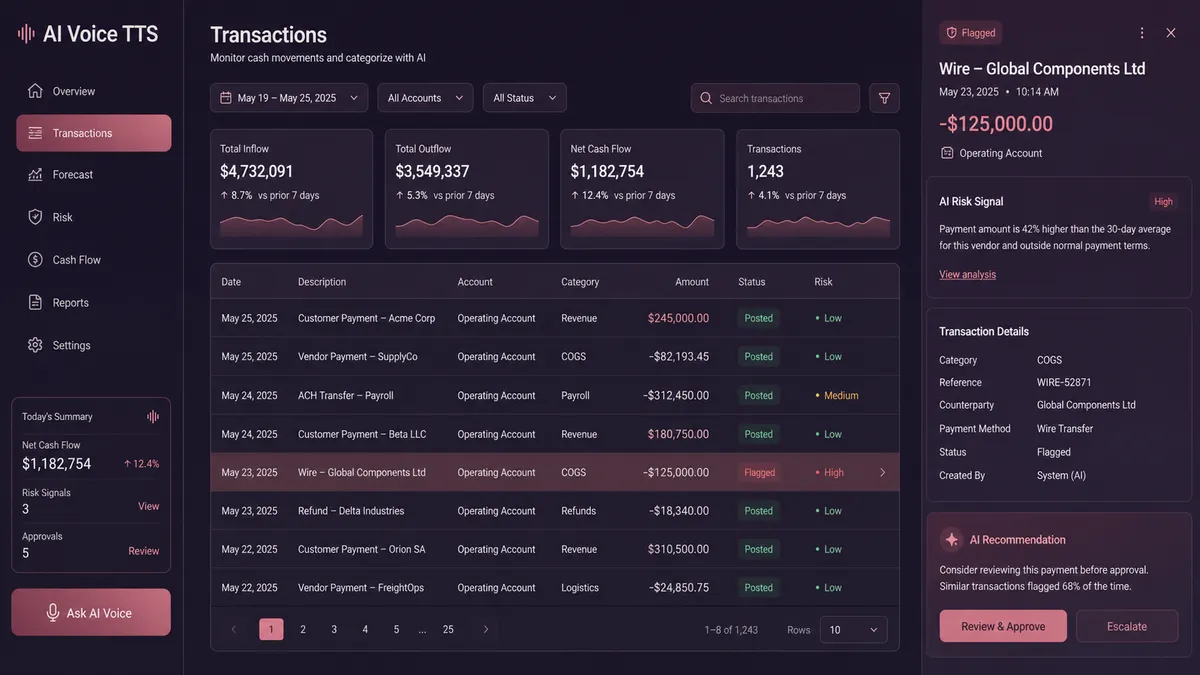Open Risk in the sidebar

pyautogui.click(x=93, y=217)
